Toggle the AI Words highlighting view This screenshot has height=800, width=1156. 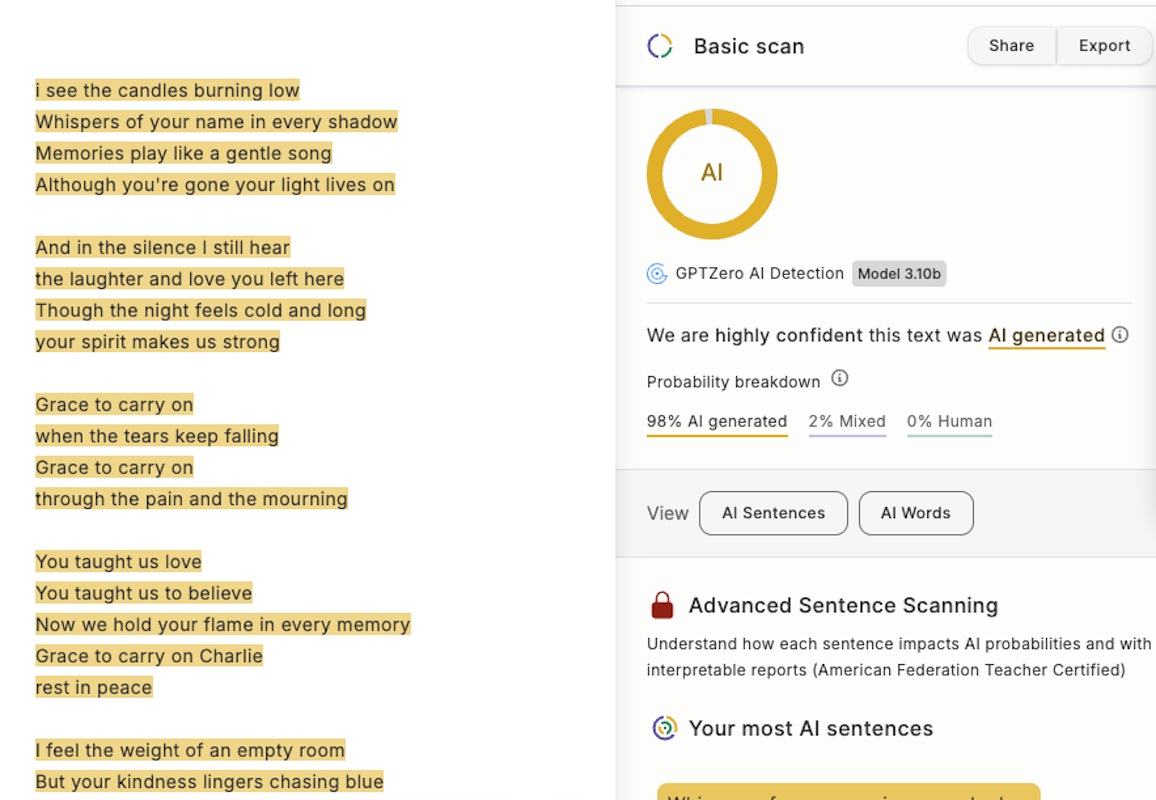coord(916,513)
